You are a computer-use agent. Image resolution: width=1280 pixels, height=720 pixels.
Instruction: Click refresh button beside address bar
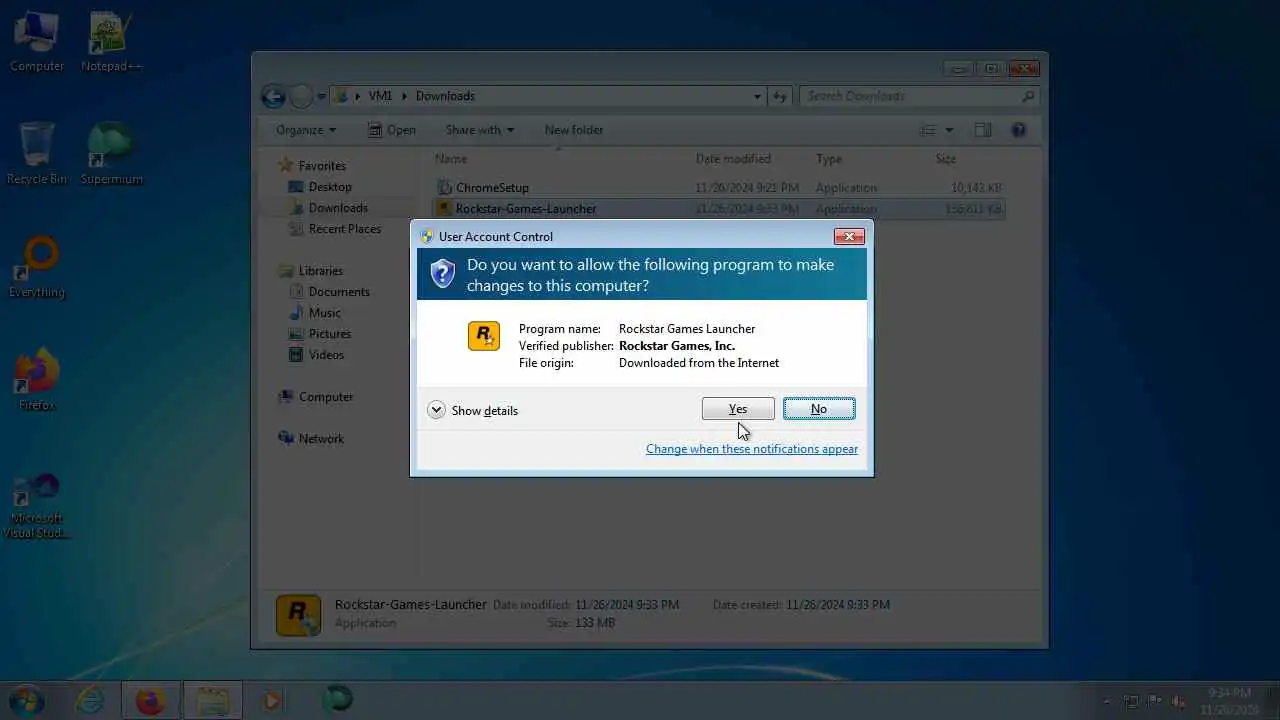point(780,96)
